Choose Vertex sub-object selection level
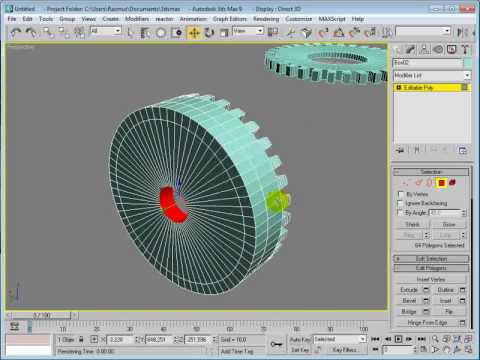The height and width of the screenshot is (360, 480). tap(406, 182)
